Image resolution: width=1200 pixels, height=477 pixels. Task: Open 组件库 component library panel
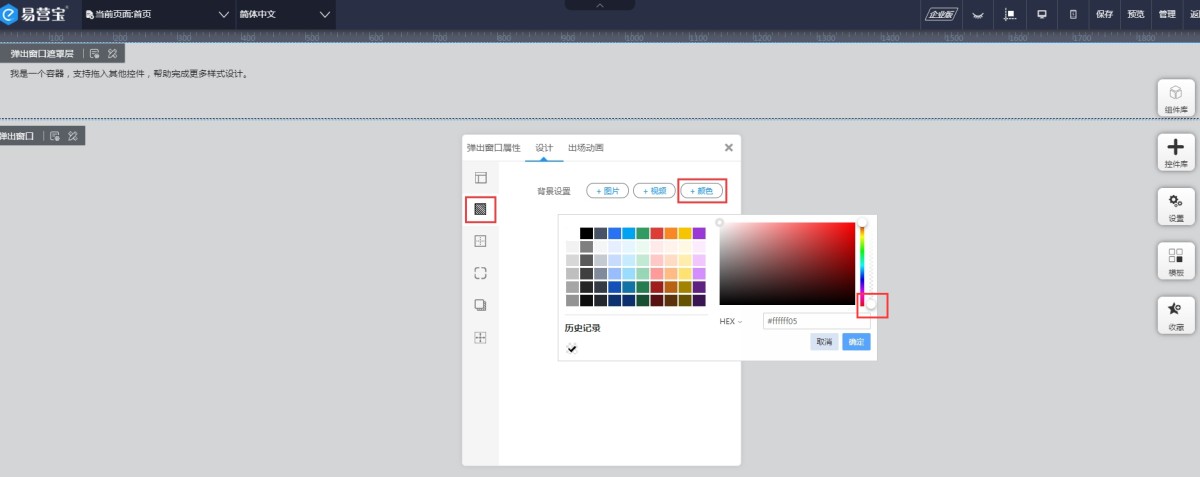[x=1176, y=98]
